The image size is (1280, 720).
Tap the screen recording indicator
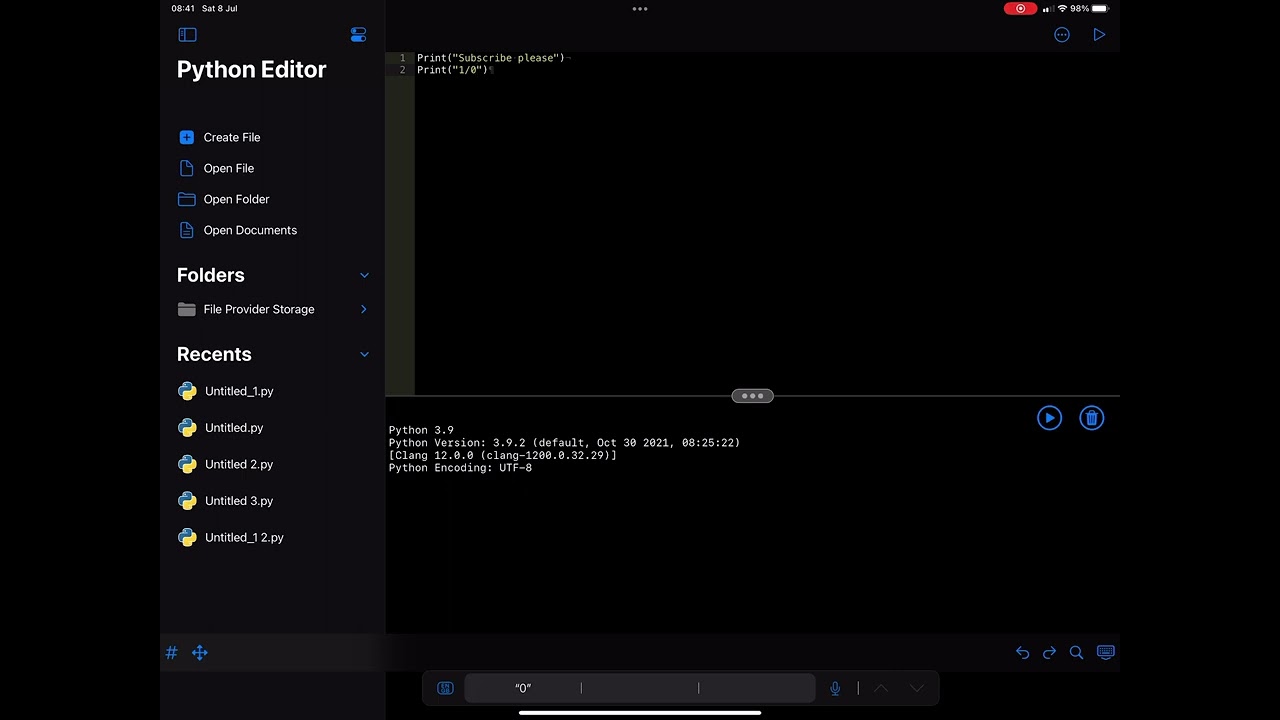1021,8
